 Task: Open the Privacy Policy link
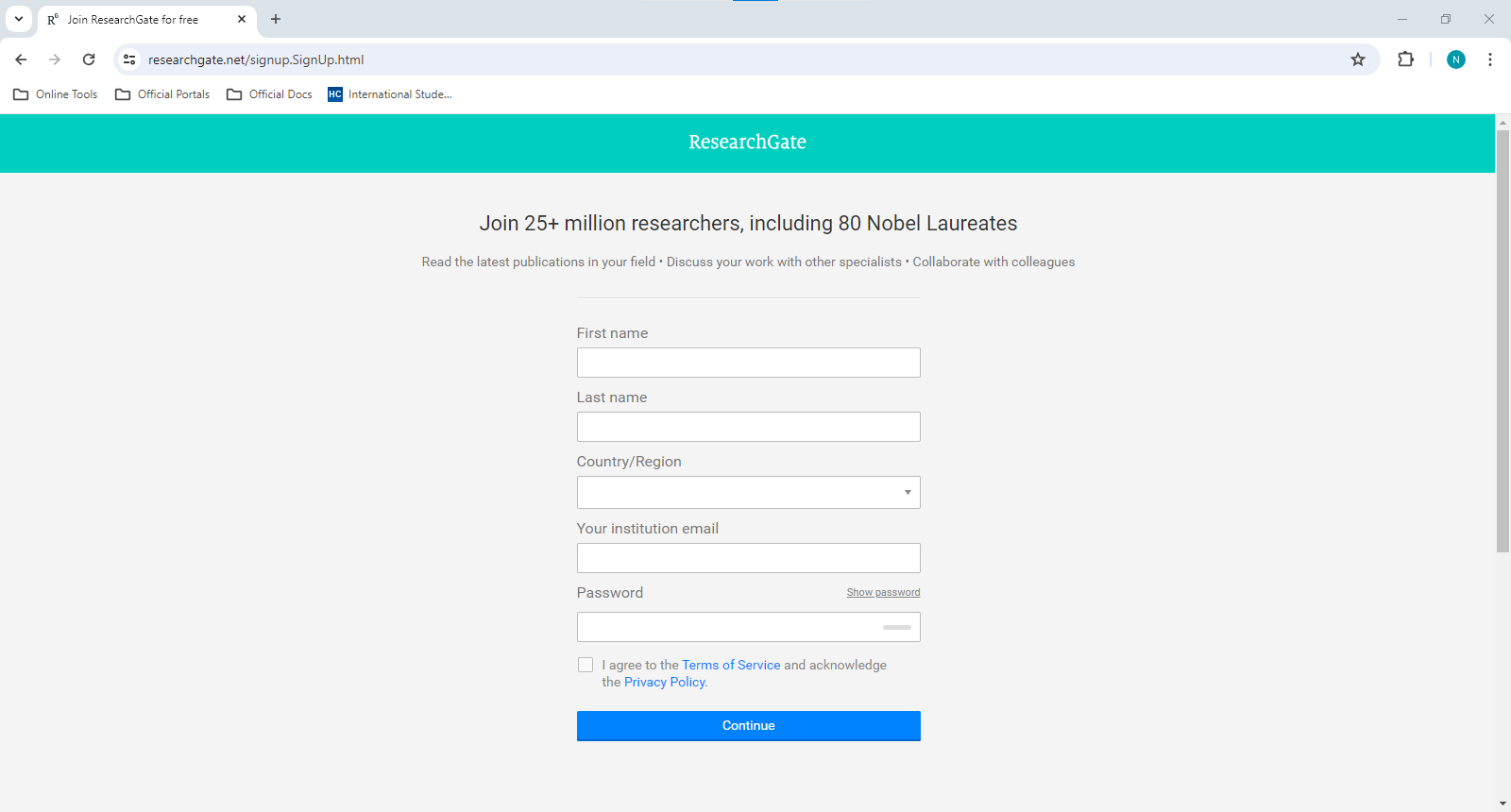point(664,682)
